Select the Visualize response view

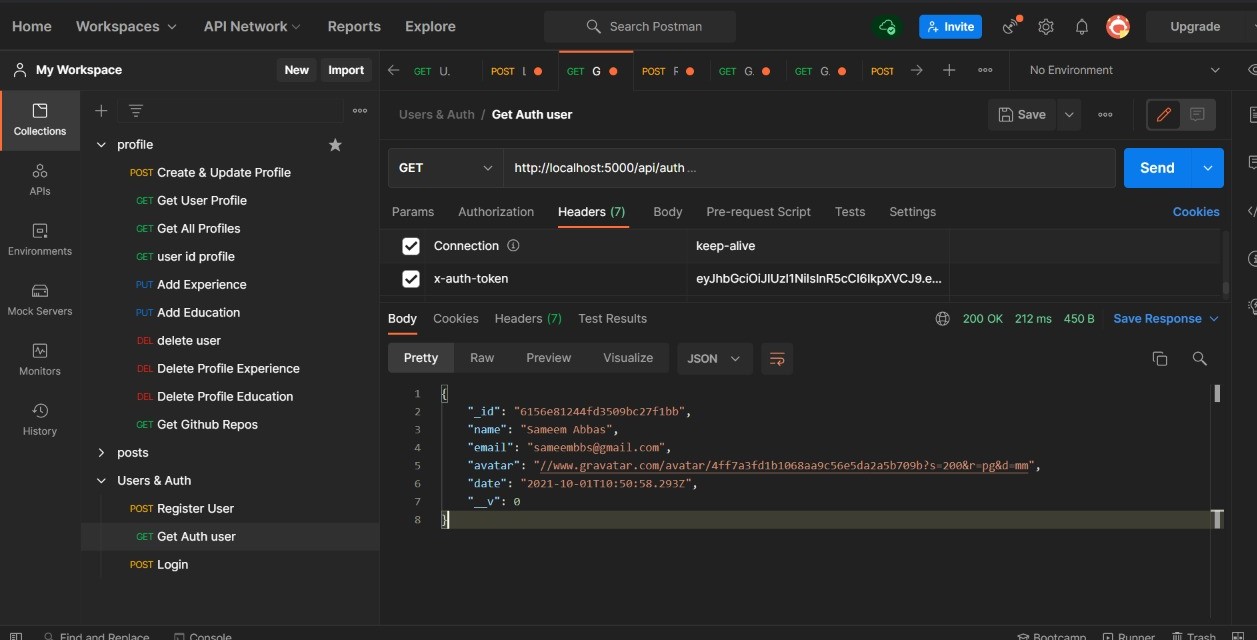628,358
